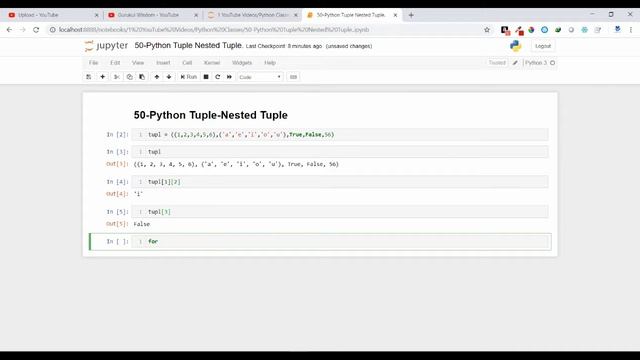640x360 pixels.
Task: Move selected cell up arrow
Action: pyautogui.click(x=157, y=77)
